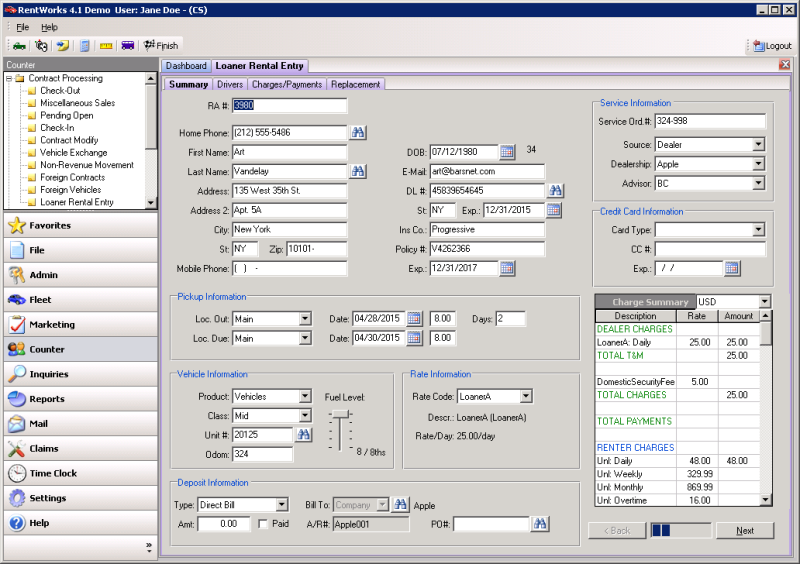800x564 pixels.
Task: Switch to the Drivers tab
Action: pyautogui.click(x=230, y=84)
